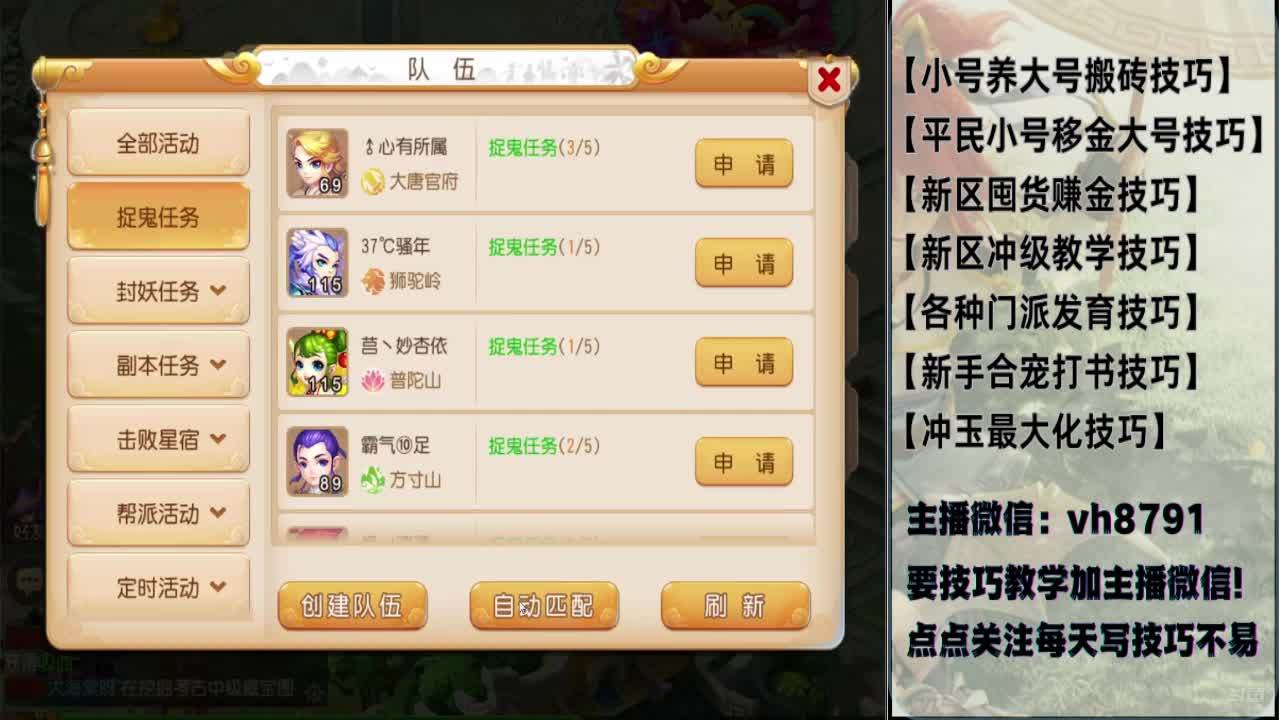This screenshot has width=1280, height=720.
Task: Select the 捉鬼任务 tab
Action: click(159, 217)
